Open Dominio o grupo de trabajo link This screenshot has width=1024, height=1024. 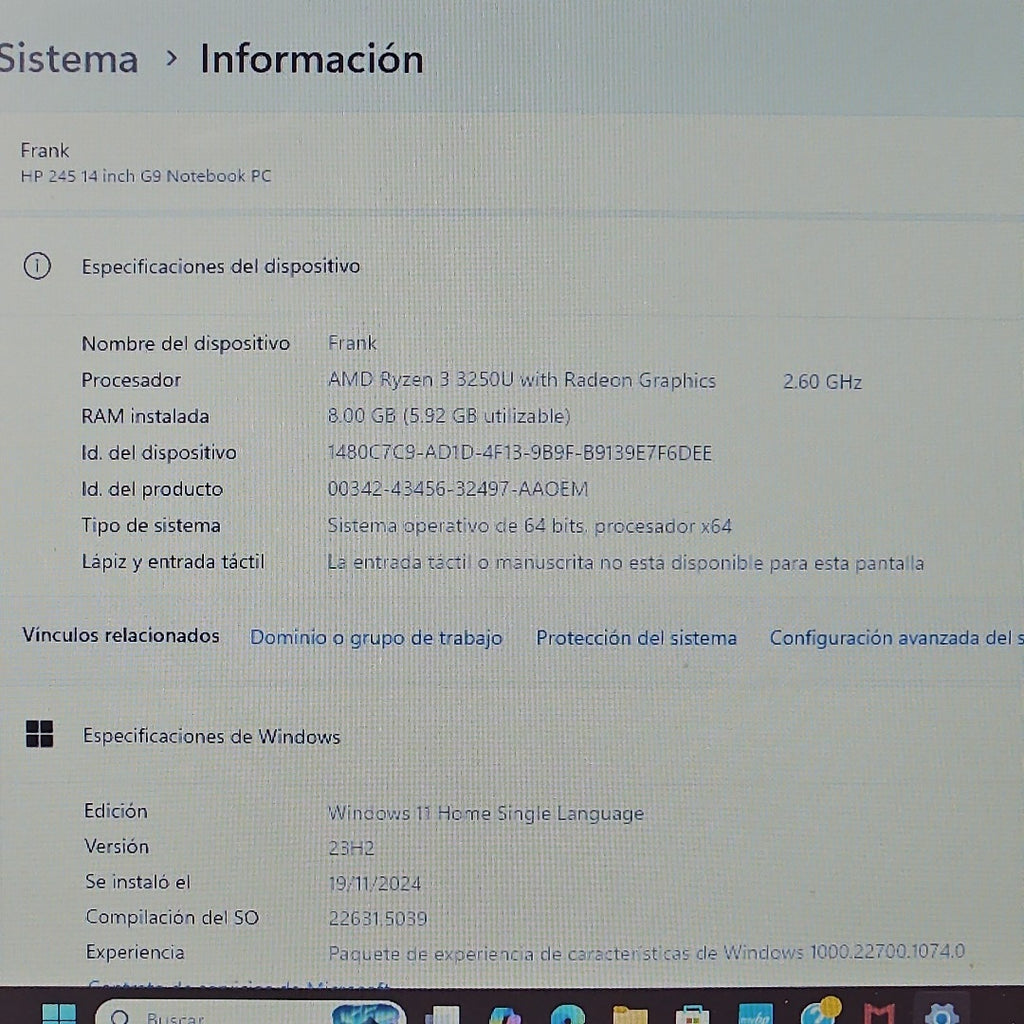[376, 638]
